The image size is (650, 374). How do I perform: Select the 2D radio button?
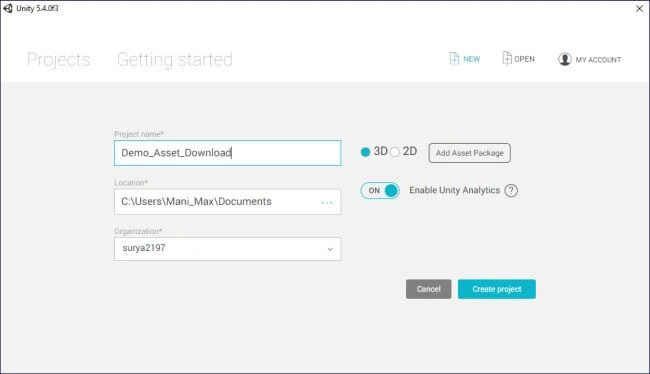click(395, 152)
